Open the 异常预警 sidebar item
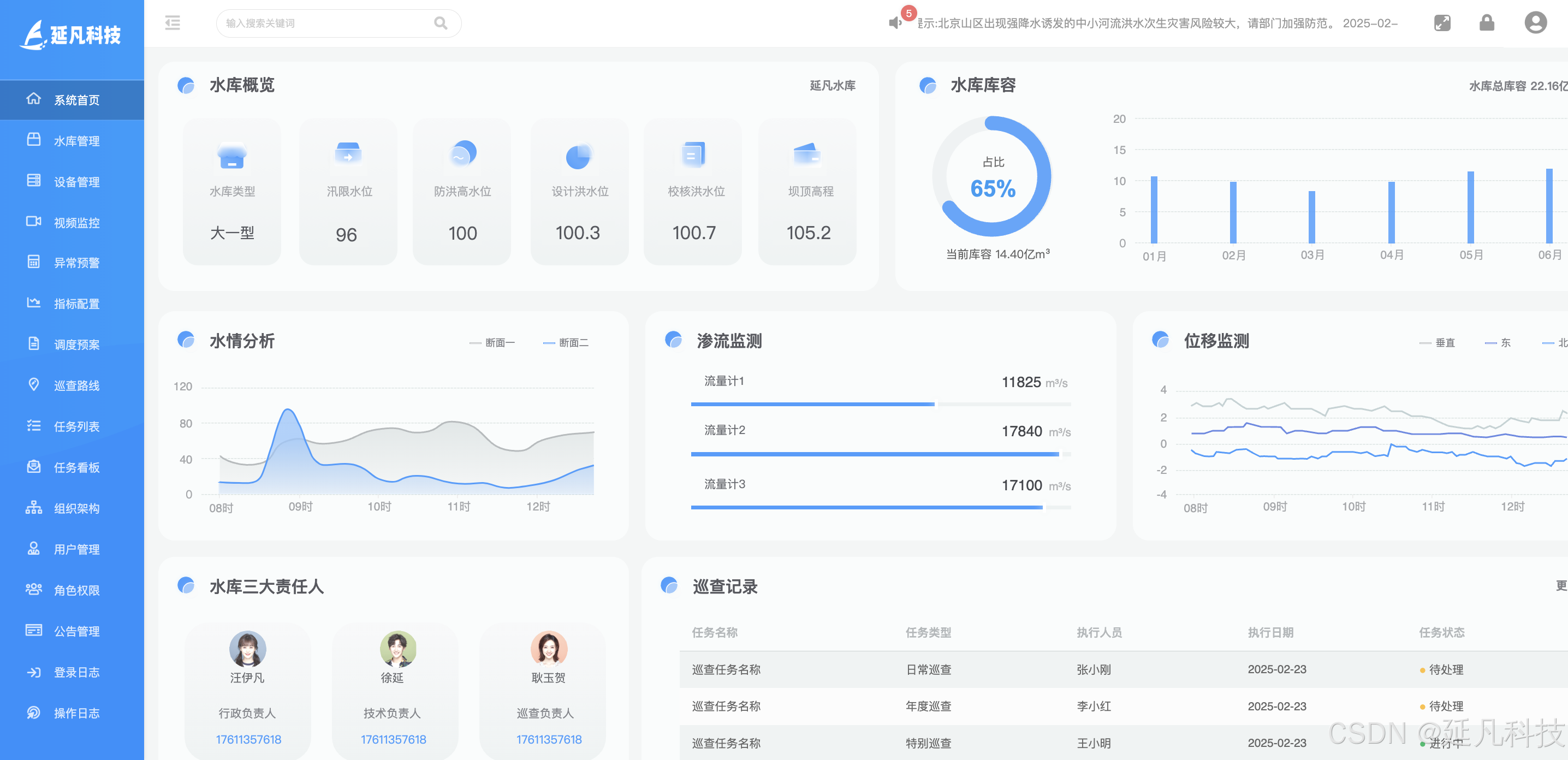This screenshot has width=1568, height=760. coord(76,263)
